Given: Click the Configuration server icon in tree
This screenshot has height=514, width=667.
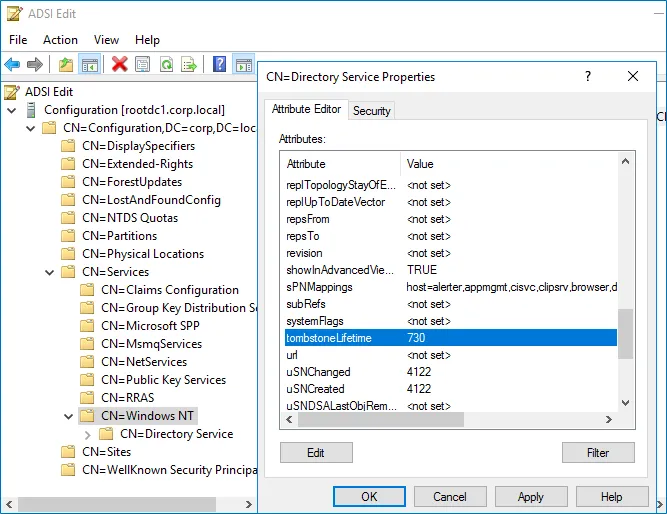Looking at the screenshot, I should tap(31, 110).
